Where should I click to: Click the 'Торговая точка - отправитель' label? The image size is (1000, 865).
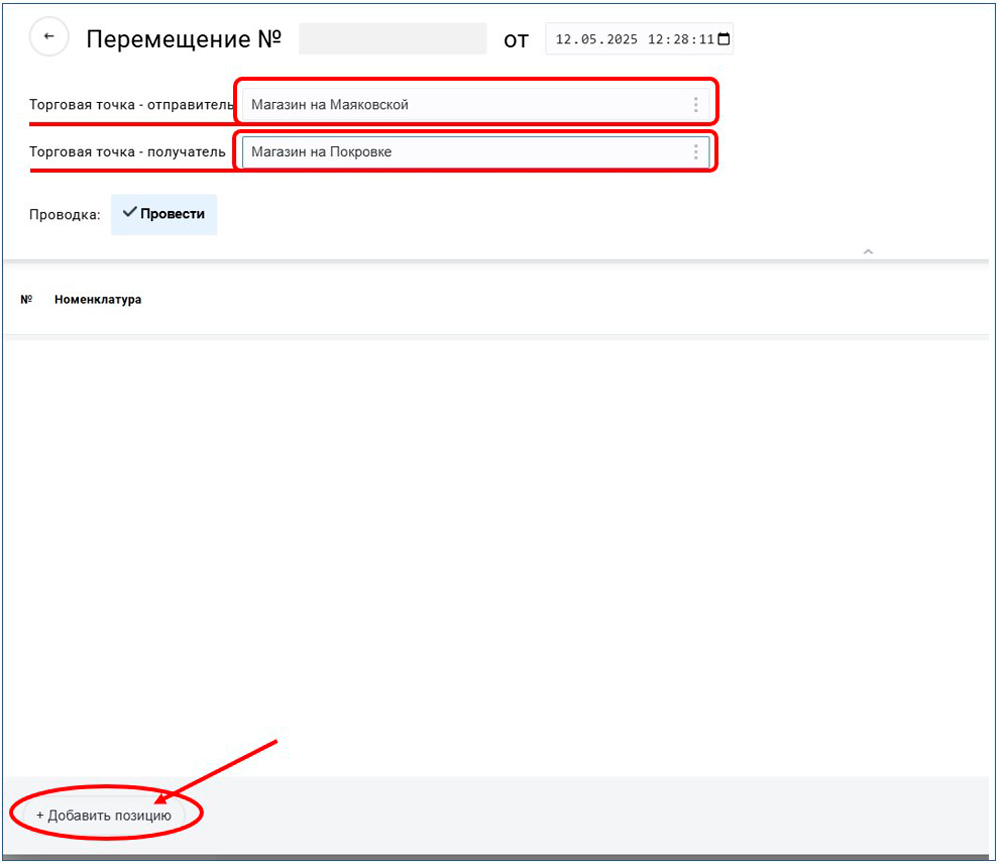131,105
